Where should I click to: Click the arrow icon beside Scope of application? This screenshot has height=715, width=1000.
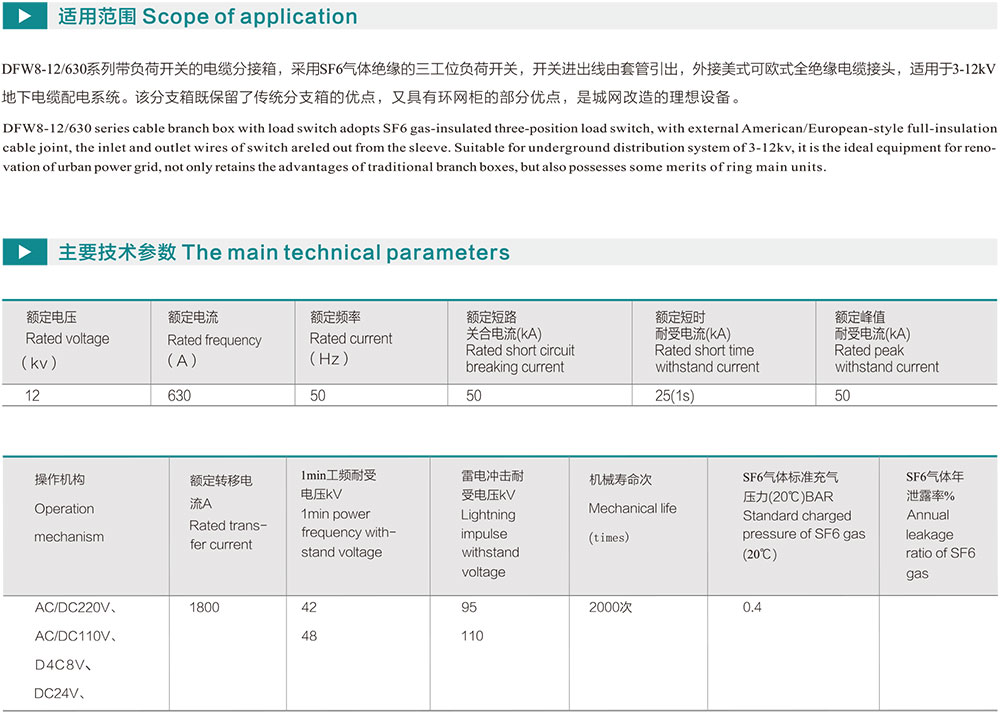[25, 16]
